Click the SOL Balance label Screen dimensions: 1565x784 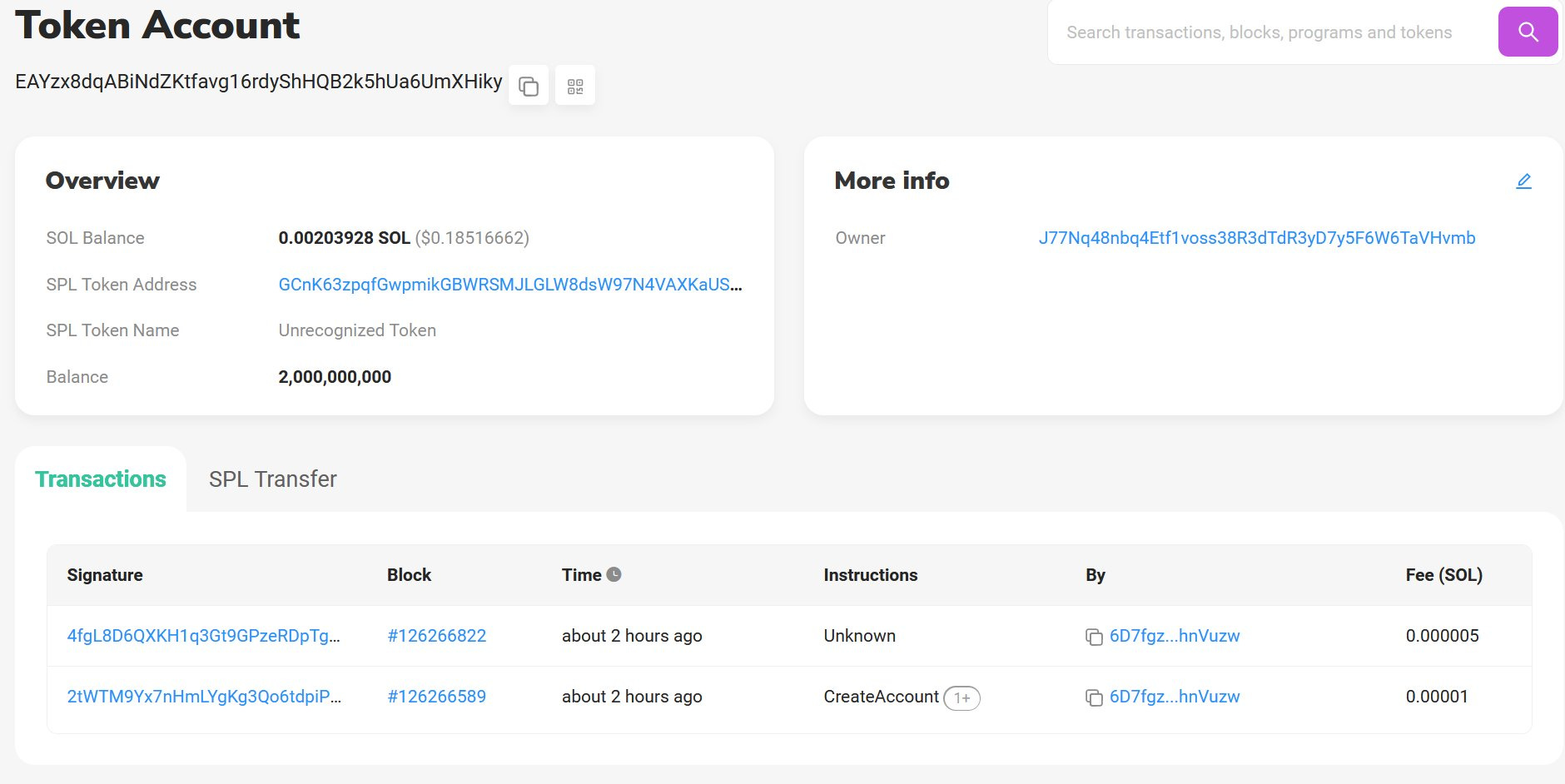tap(95, 238)
